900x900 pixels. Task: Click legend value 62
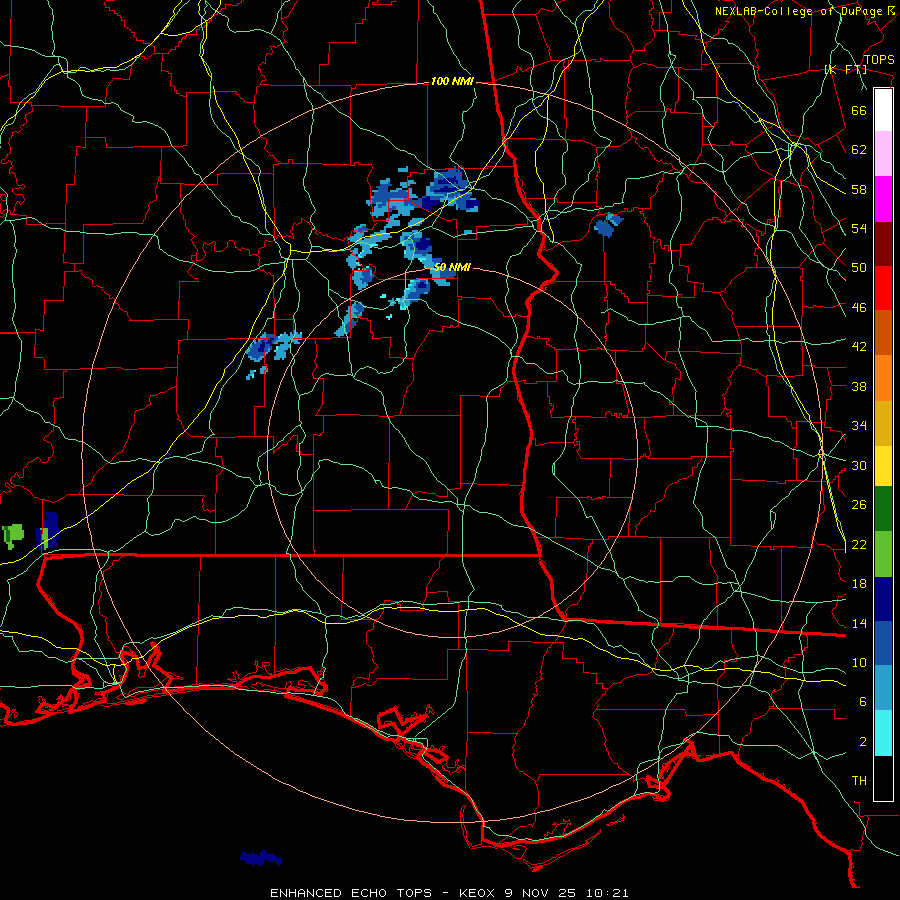pos(859,150)
